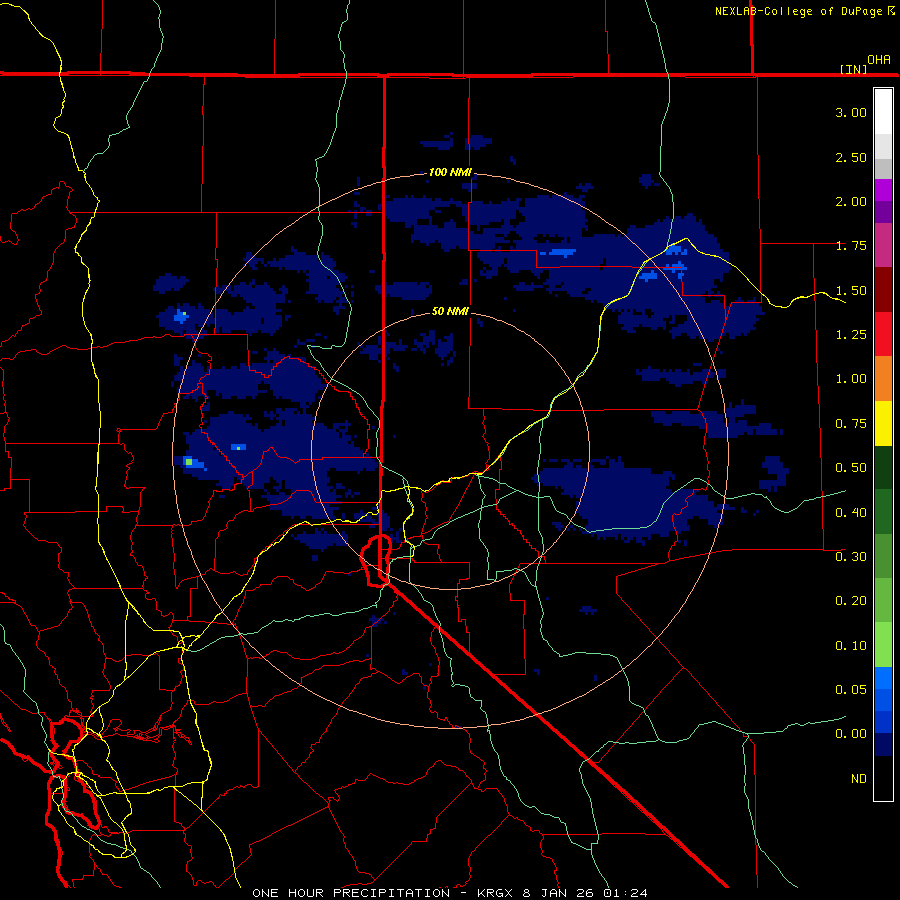Click the 0.05 legend value

[851, 689]
